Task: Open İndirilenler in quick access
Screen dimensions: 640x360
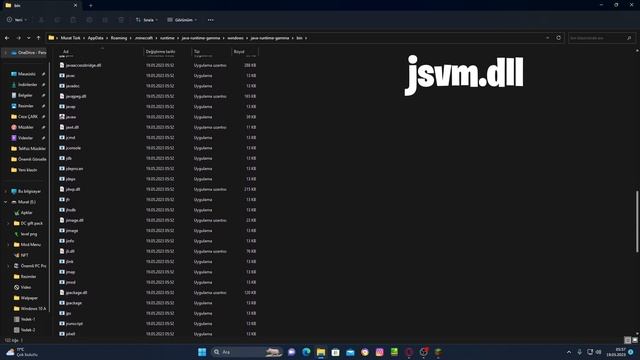Action: click(x=27, y=84)
